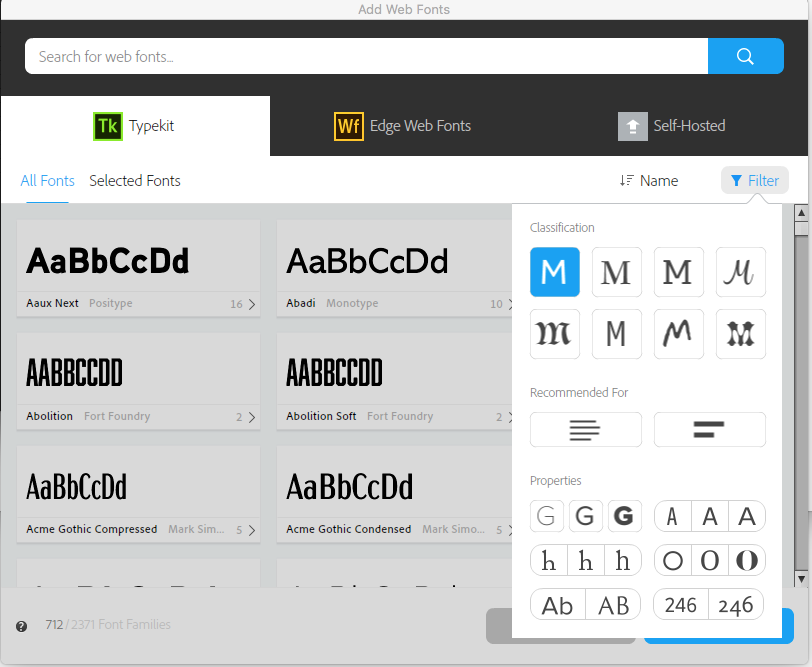Viewport: 812px width, 667px height.
Task: Select the Decorative classification filter
Action: (x=741, y=334)
